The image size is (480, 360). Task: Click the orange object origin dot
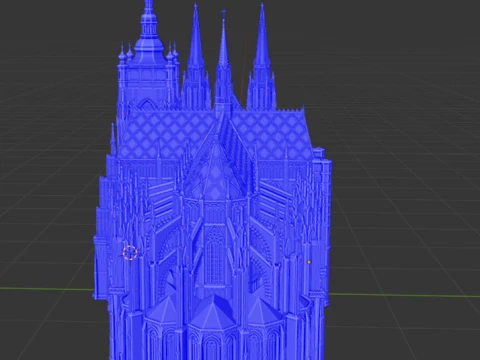pyautogui.click(x=309, y=262)
